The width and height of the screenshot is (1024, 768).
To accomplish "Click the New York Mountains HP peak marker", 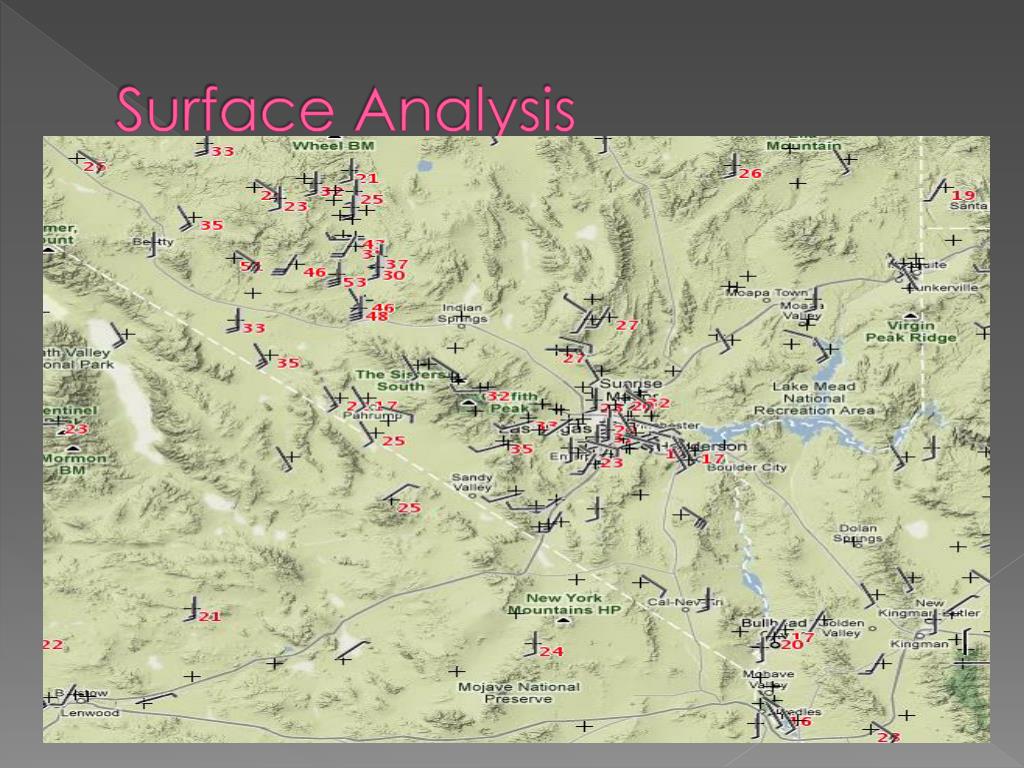I will point(564,621).
